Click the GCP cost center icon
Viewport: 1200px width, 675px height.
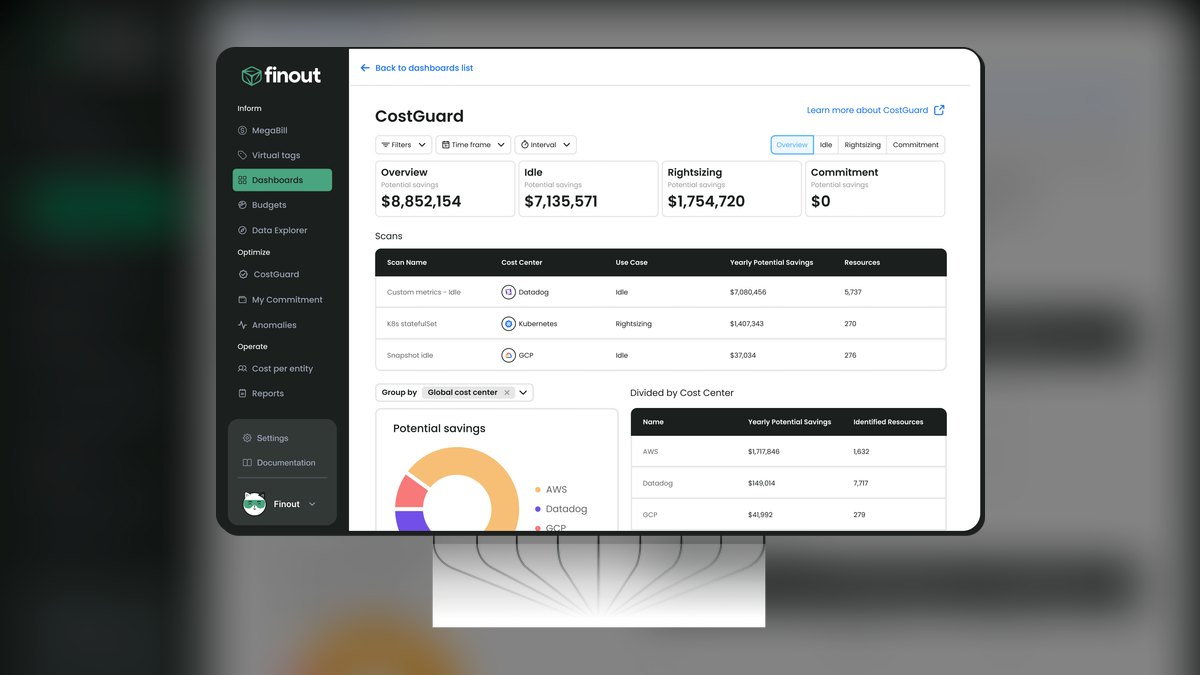pyautogui.click(x=508, y=355)
